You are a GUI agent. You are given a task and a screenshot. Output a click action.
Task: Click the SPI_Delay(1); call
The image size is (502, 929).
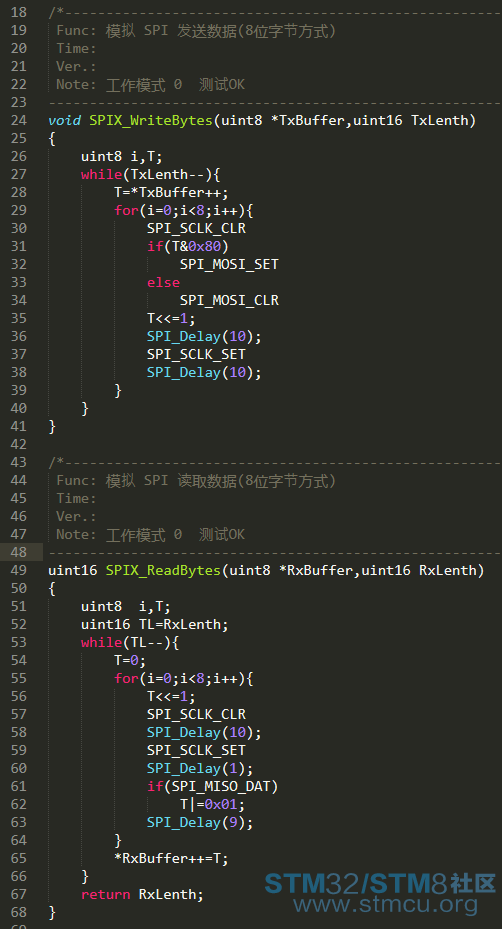click(200, 768)
